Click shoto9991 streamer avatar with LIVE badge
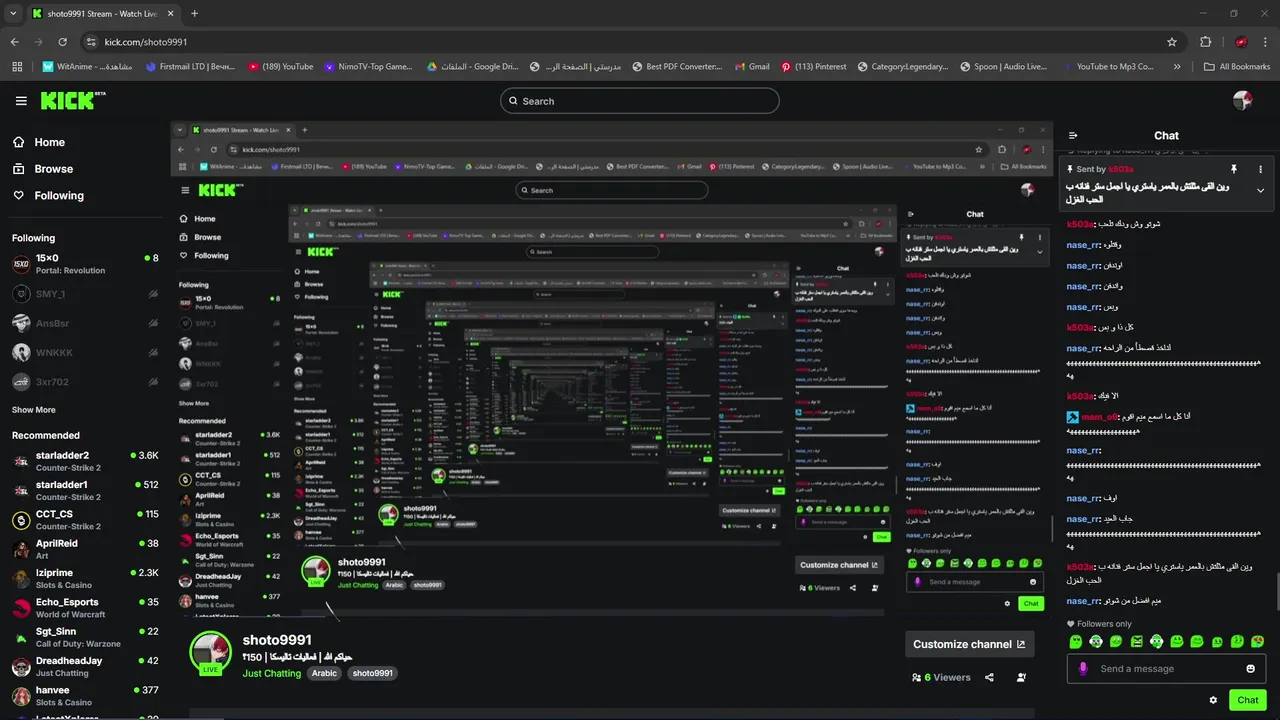This screenshot has height=720, width=1280. coord(210,652)
